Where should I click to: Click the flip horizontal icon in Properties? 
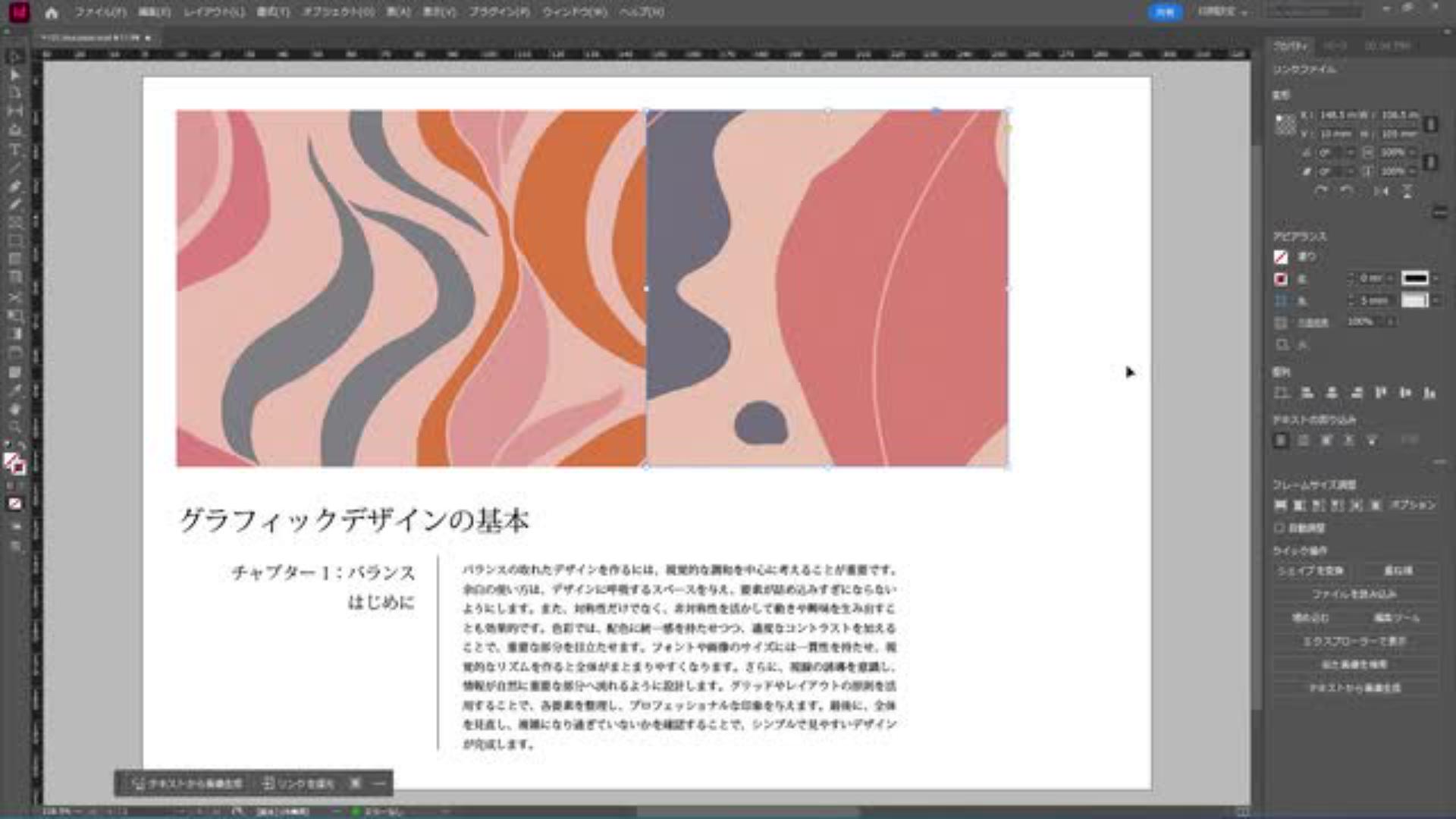1381,191
